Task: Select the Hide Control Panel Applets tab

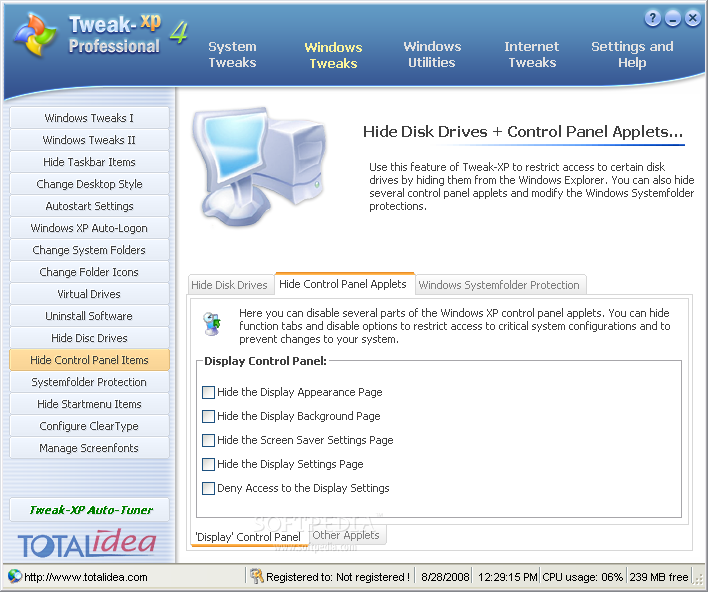Action: click(x=343, y=284)
